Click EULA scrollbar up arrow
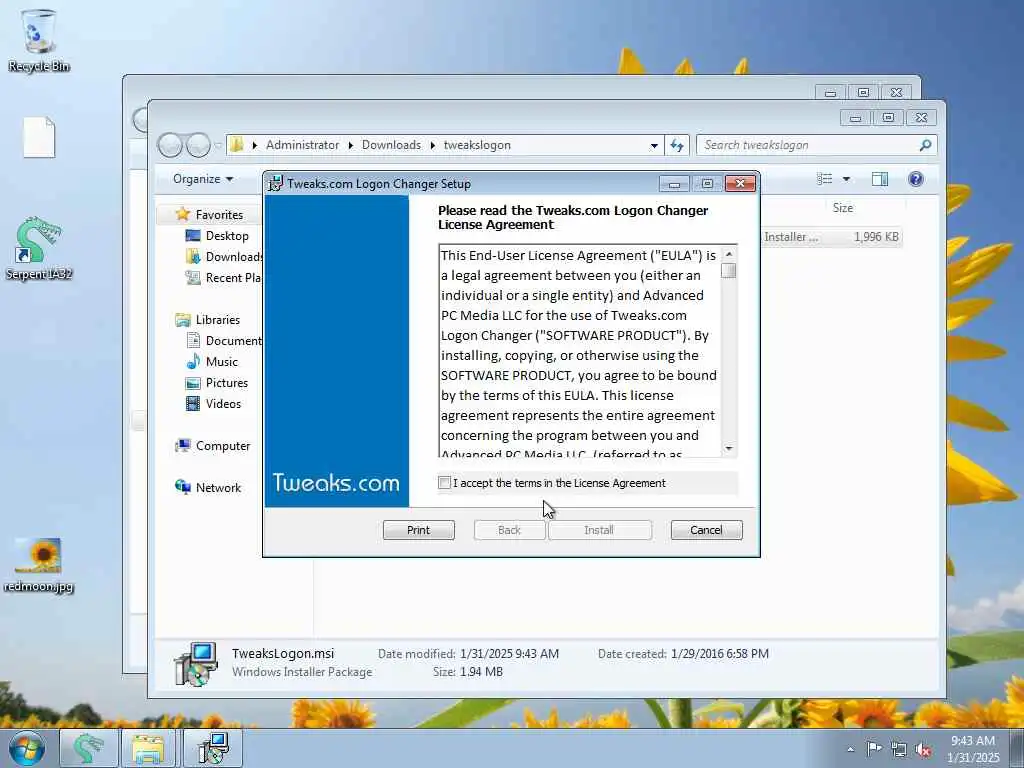Image resolution: width=1024 pixels, height=768 pixels. point(729,253)
